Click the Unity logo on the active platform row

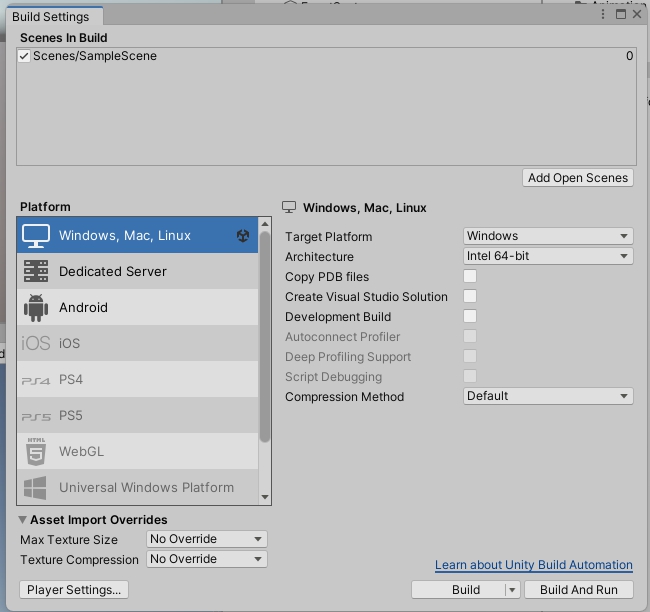(243, 236)
